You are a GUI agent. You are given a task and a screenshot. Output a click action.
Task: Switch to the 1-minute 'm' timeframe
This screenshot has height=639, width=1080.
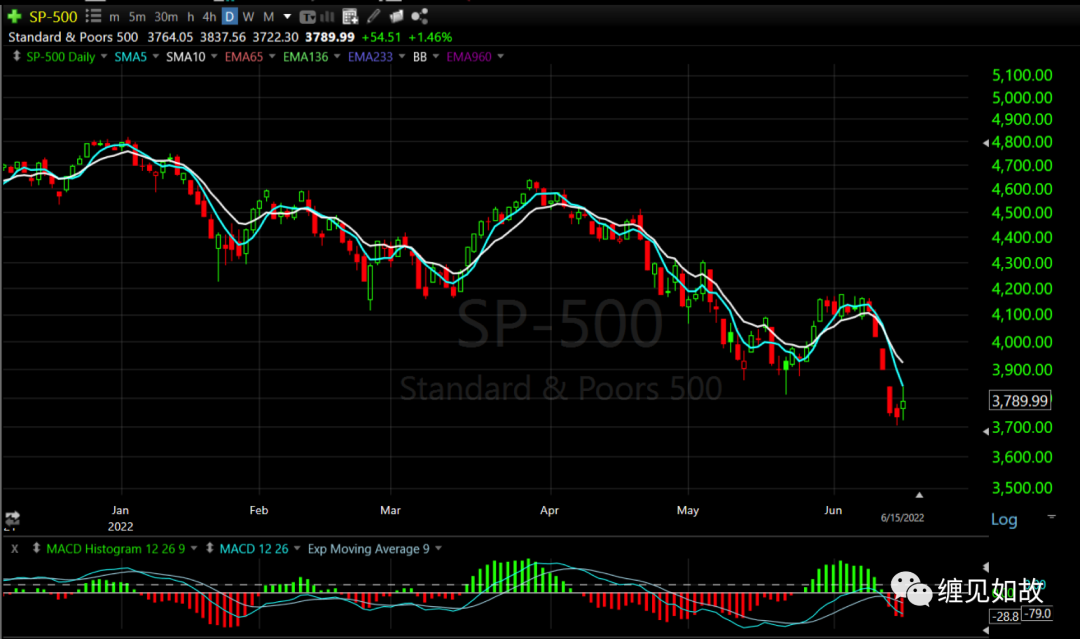[x=114, y=17]
